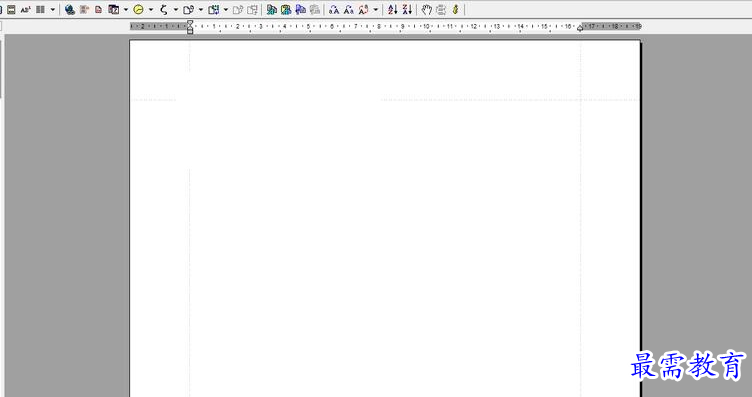Click the greyed-out overlapping documents icon
Viewport: 752px width, 397px height.
click(252, 9)
